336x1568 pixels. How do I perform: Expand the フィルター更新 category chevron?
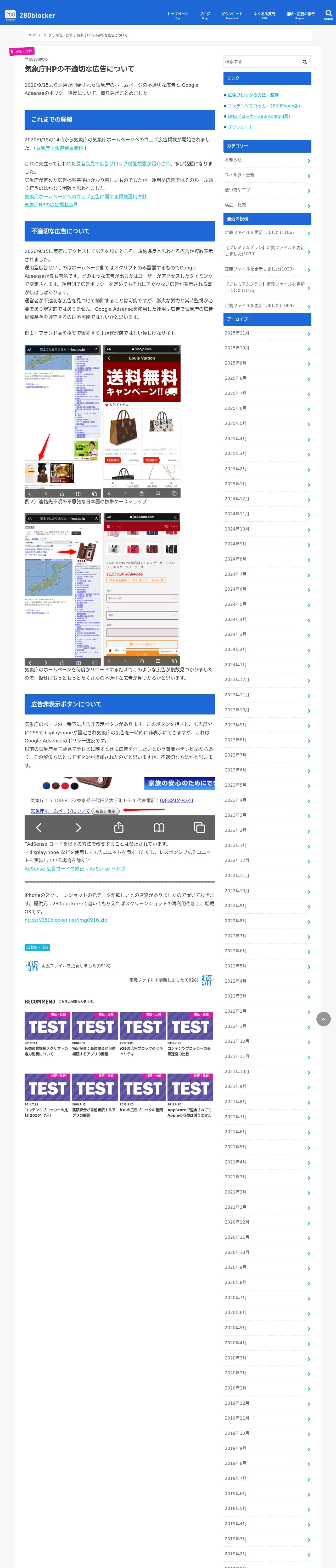pyautogui.click(x=309, y=176)
